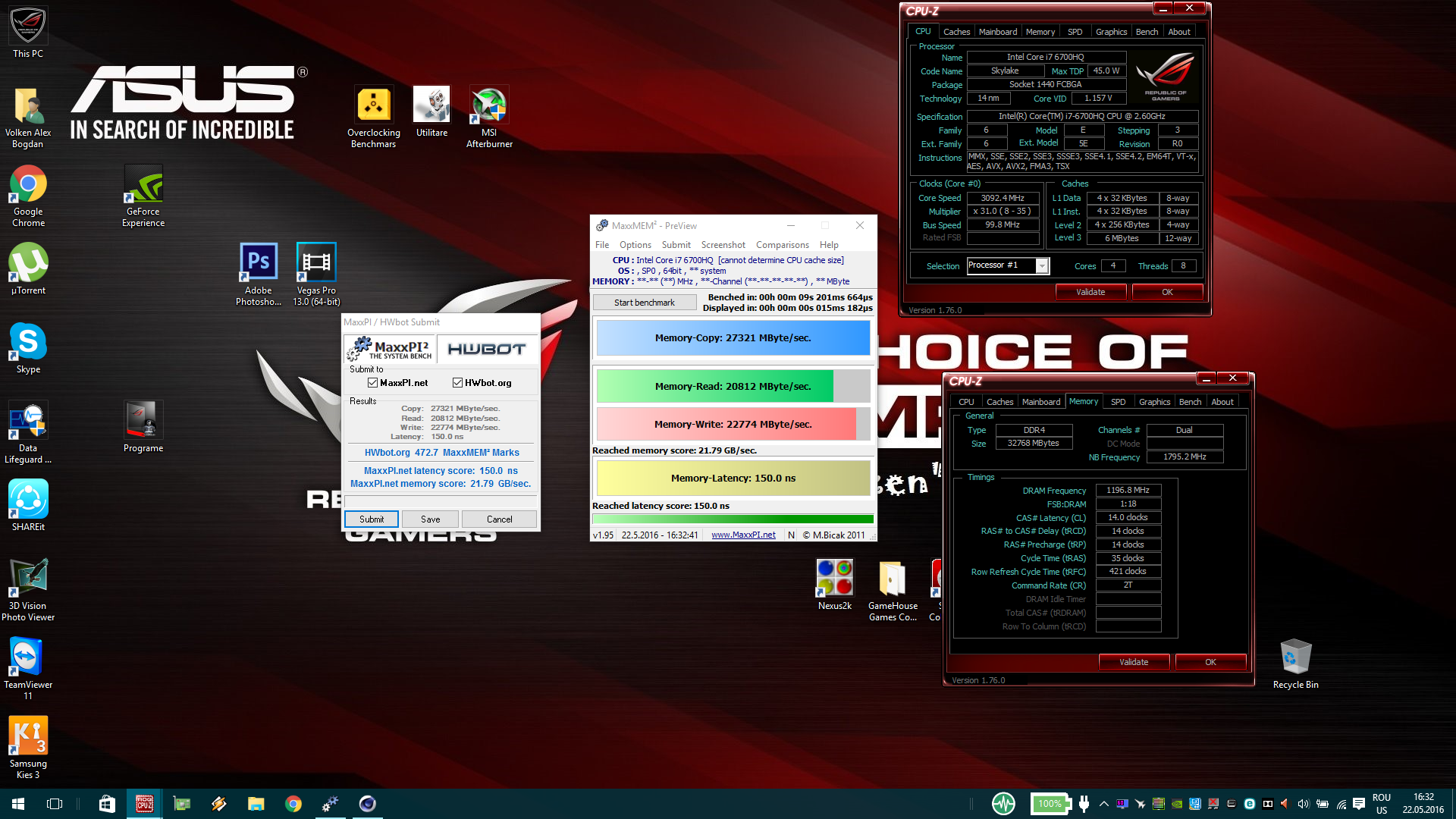Launch Google Chrome from the desktop
The height and width of the screenshot is (819, 1456).
coord(28,196)
